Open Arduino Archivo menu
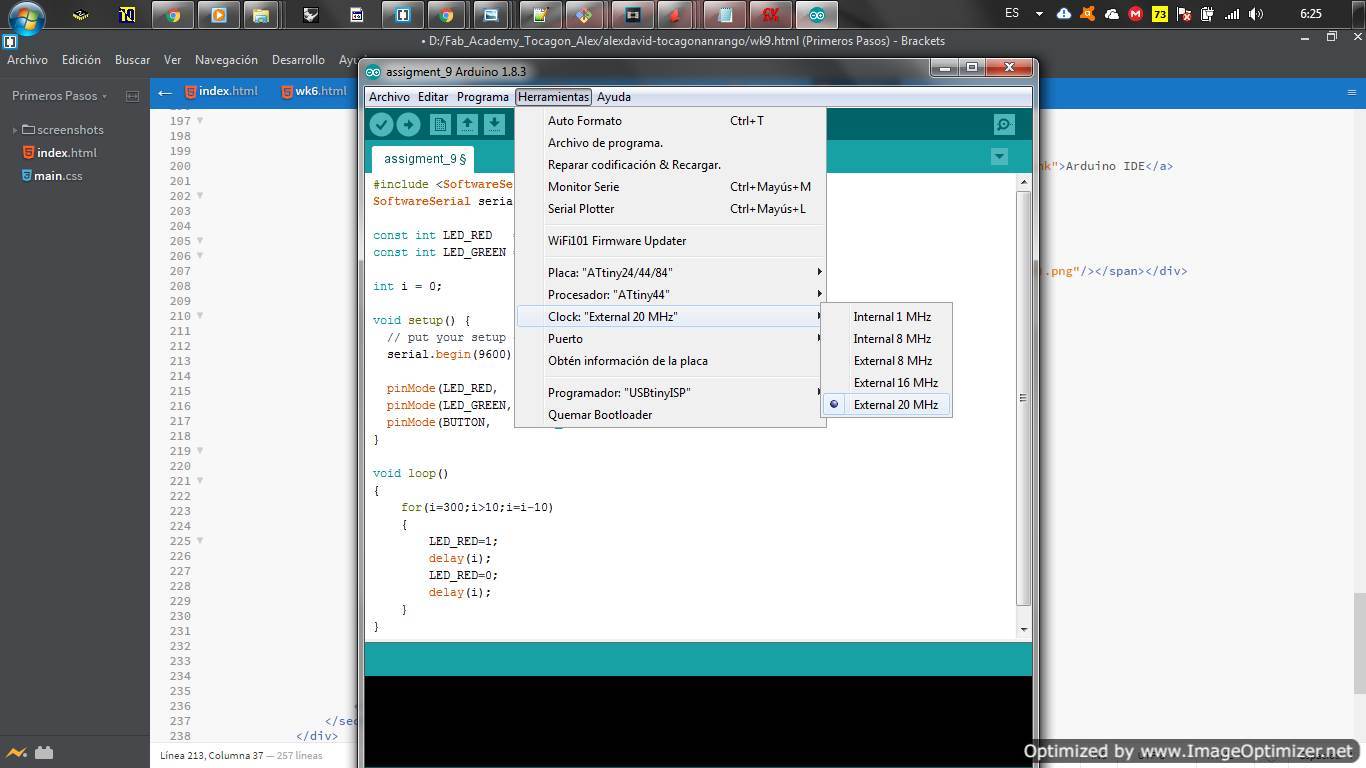The width and height of the screenshot is (1366, 768). pyautogui.click(x=389, y=97)
